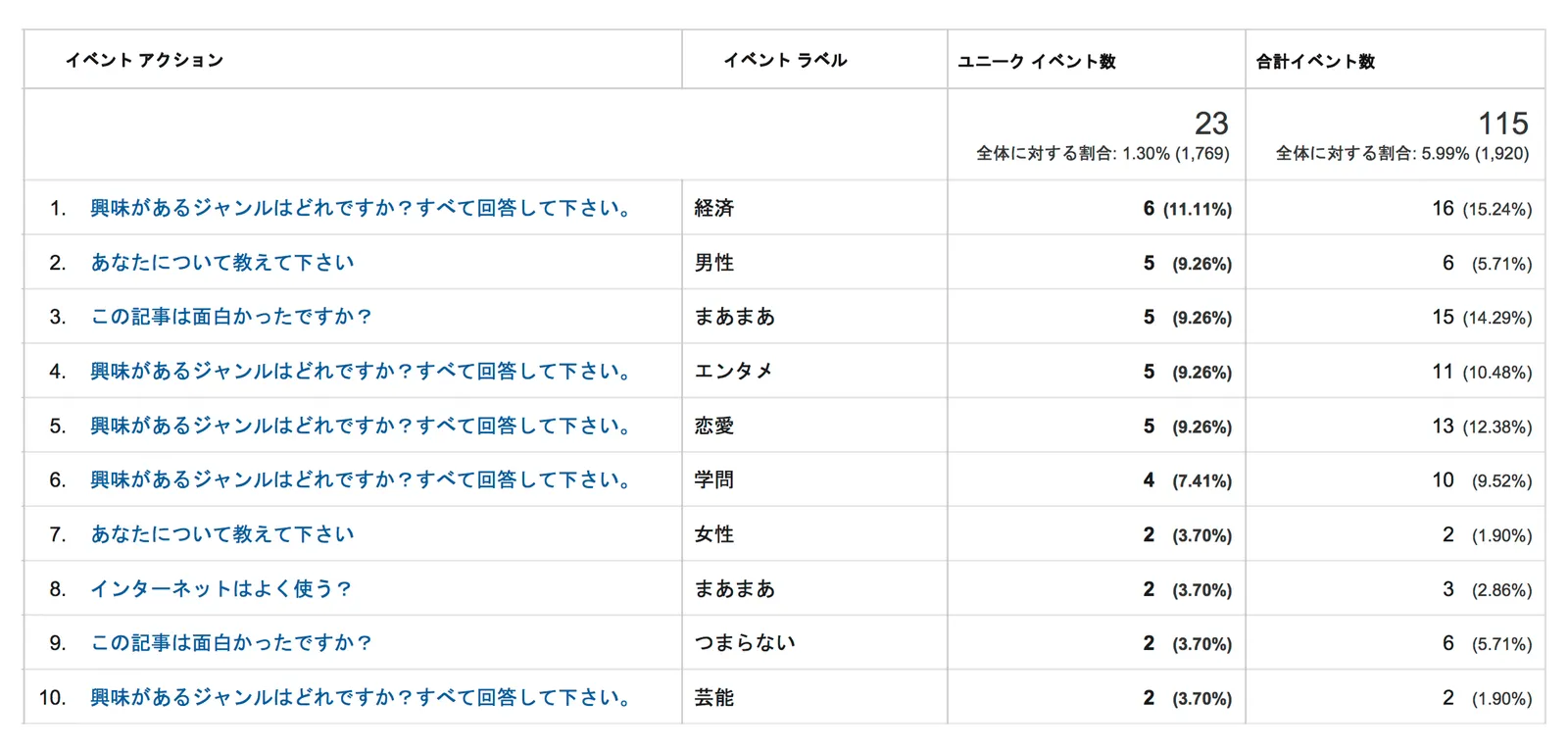Click the 10 (9.52%) total events value
The image size is (1568, 753).
(1482, 480)
